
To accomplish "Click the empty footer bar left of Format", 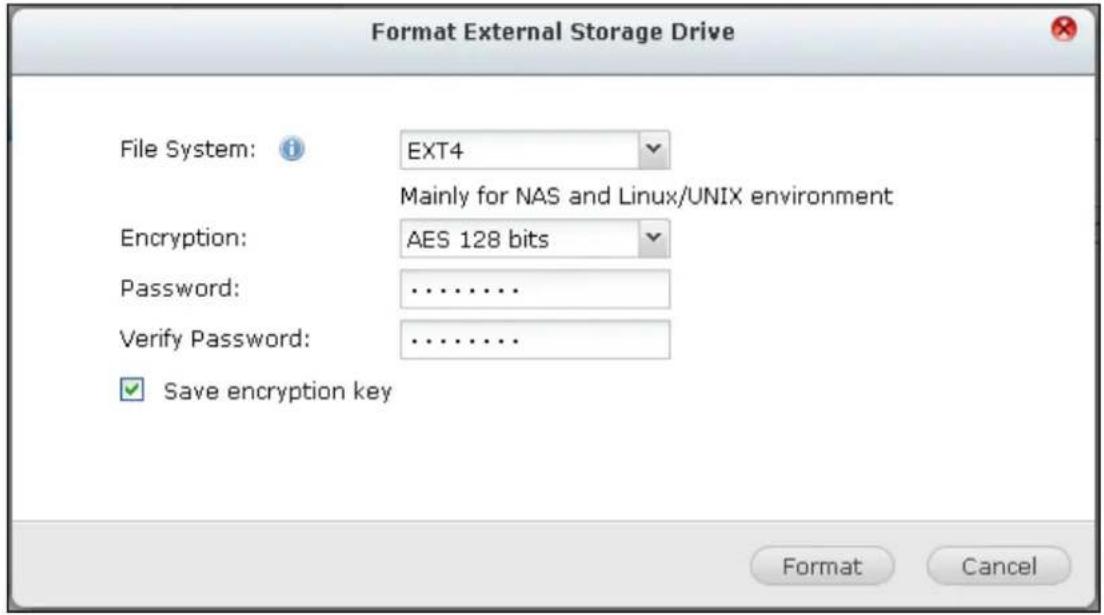I will coord(380,566).
